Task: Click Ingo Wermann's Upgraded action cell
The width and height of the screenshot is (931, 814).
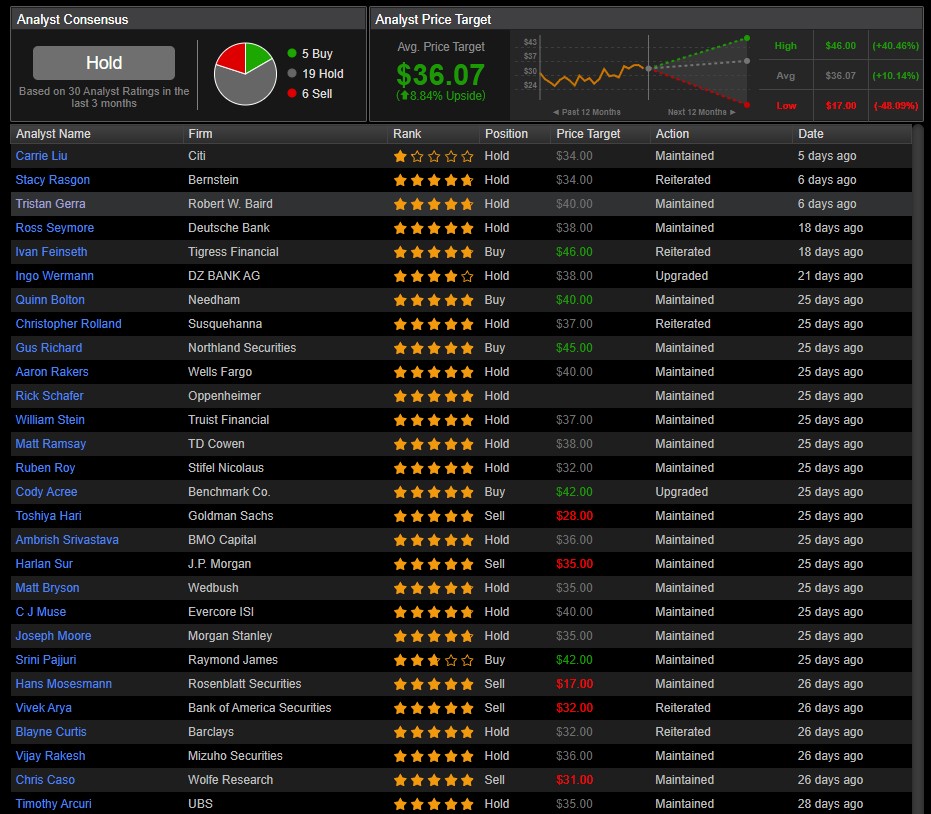Action: [x=682, y=276]
